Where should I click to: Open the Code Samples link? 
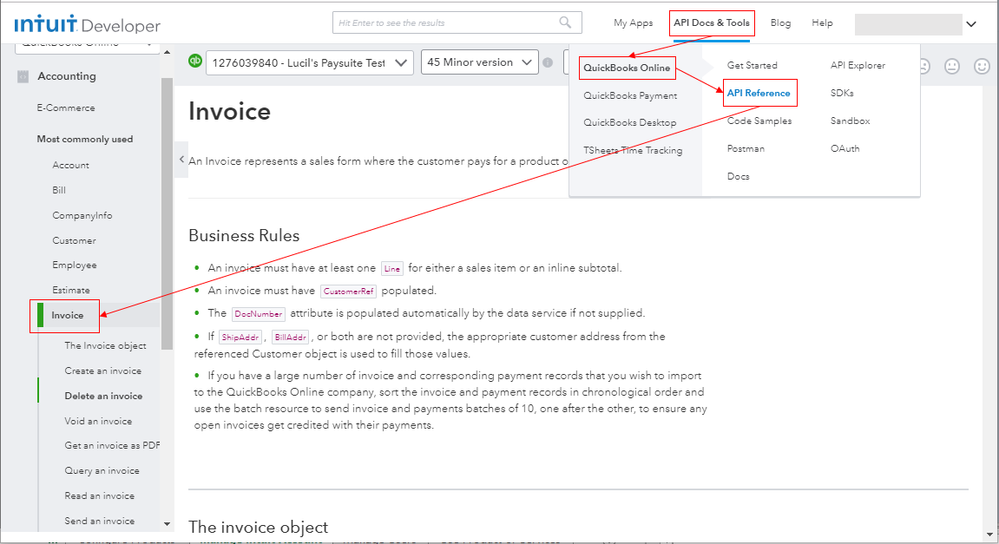(759, 120)
